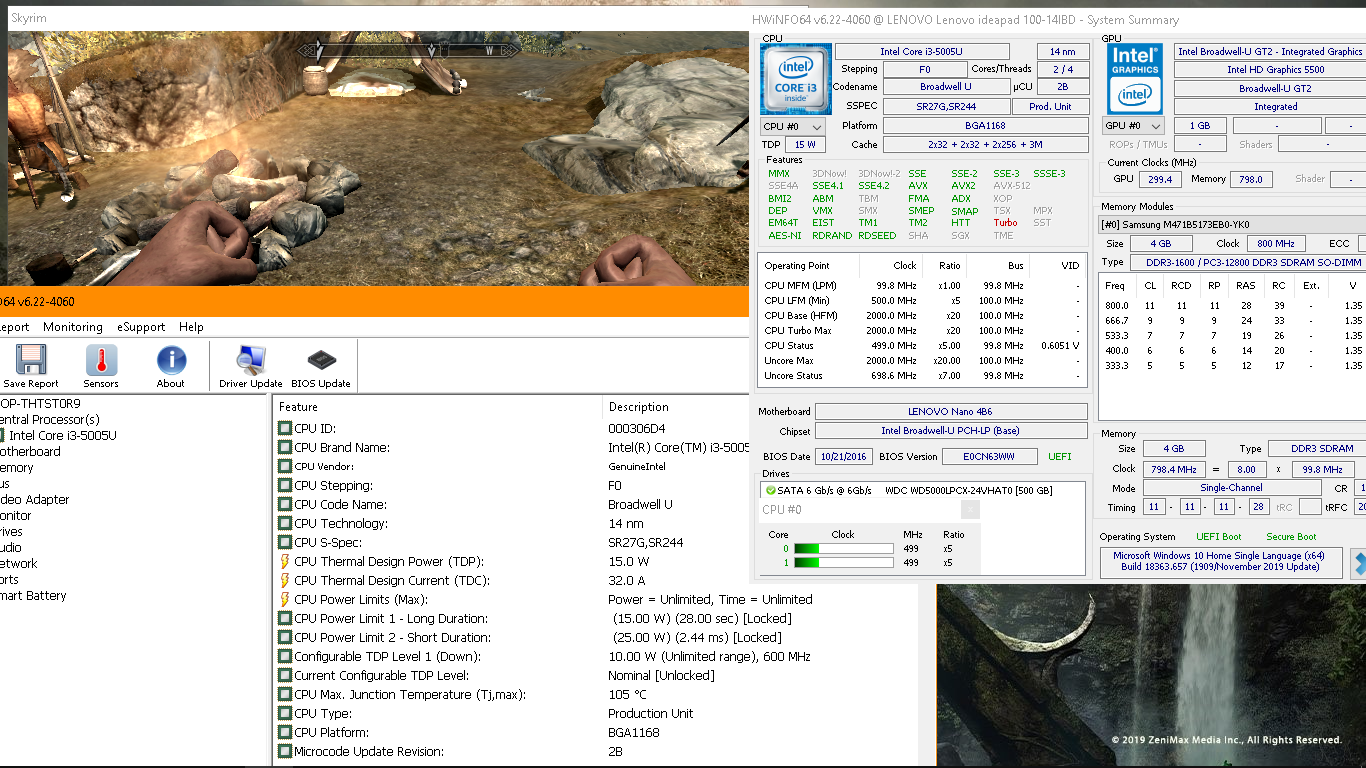Click the chip icon beside CPU Technology
The height and width of the screenshot is (768, 1366).
(x=285, y=524)
